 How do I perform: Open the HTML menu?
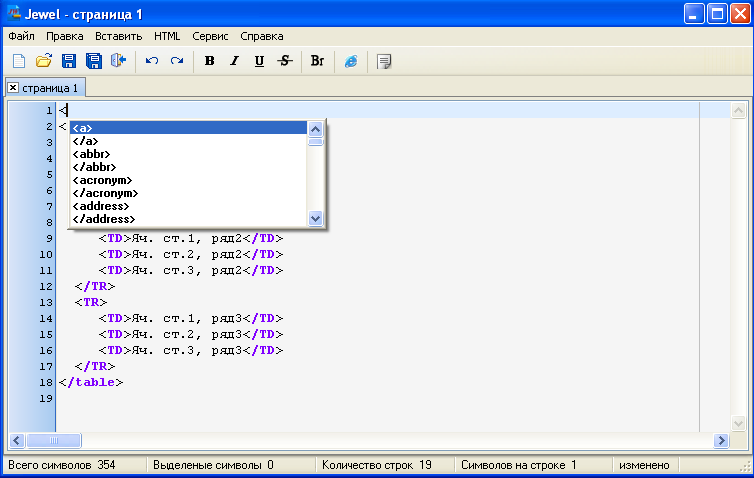pos(167,36)
